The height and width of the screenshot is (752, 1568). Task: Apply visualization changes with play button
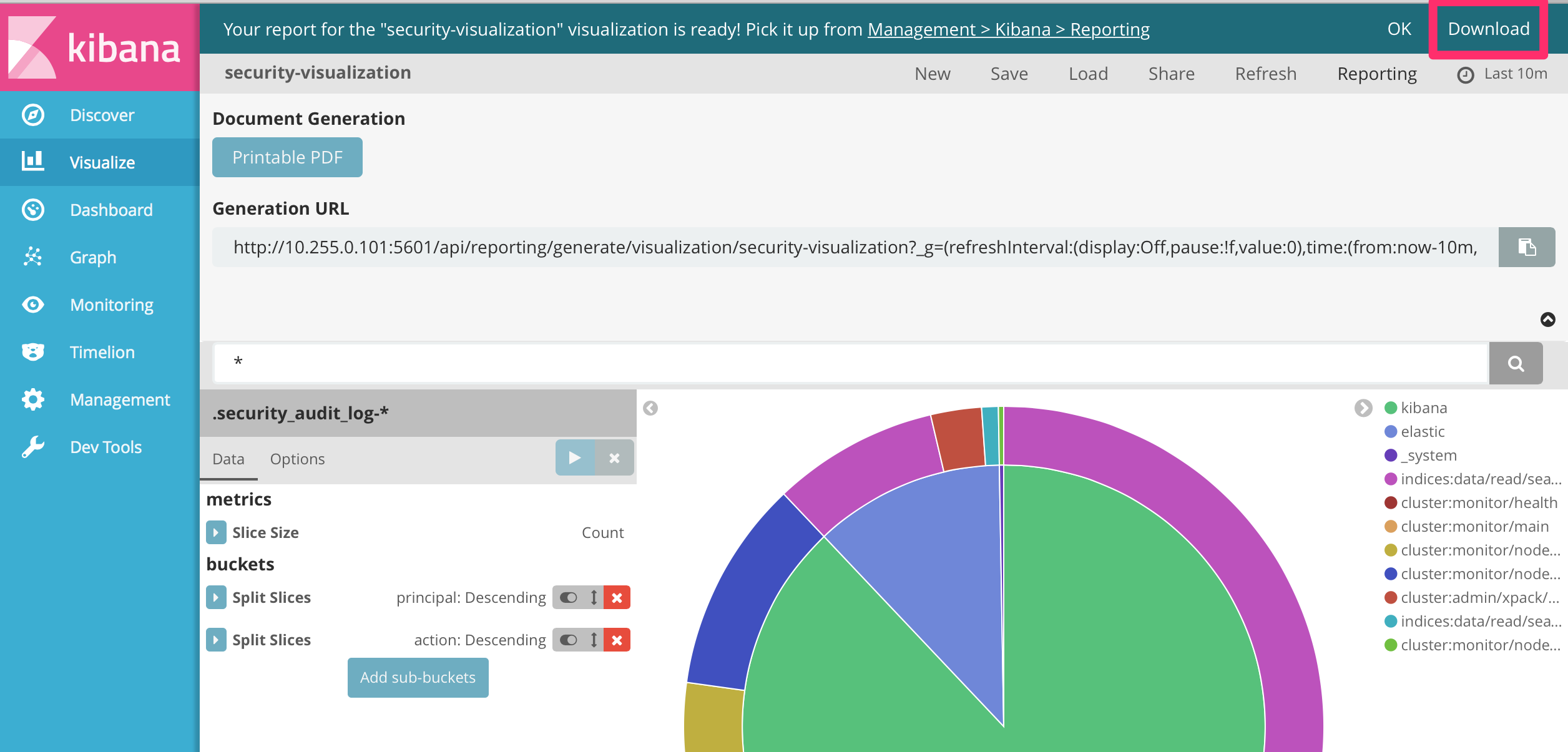pos(574,457)
